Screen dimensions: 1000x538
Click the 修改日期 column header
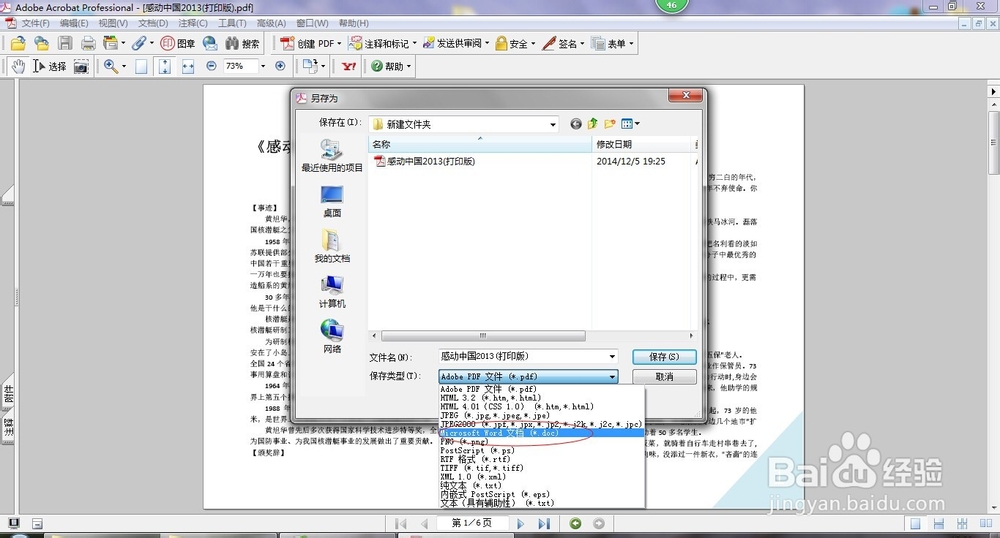pos(643,145)
